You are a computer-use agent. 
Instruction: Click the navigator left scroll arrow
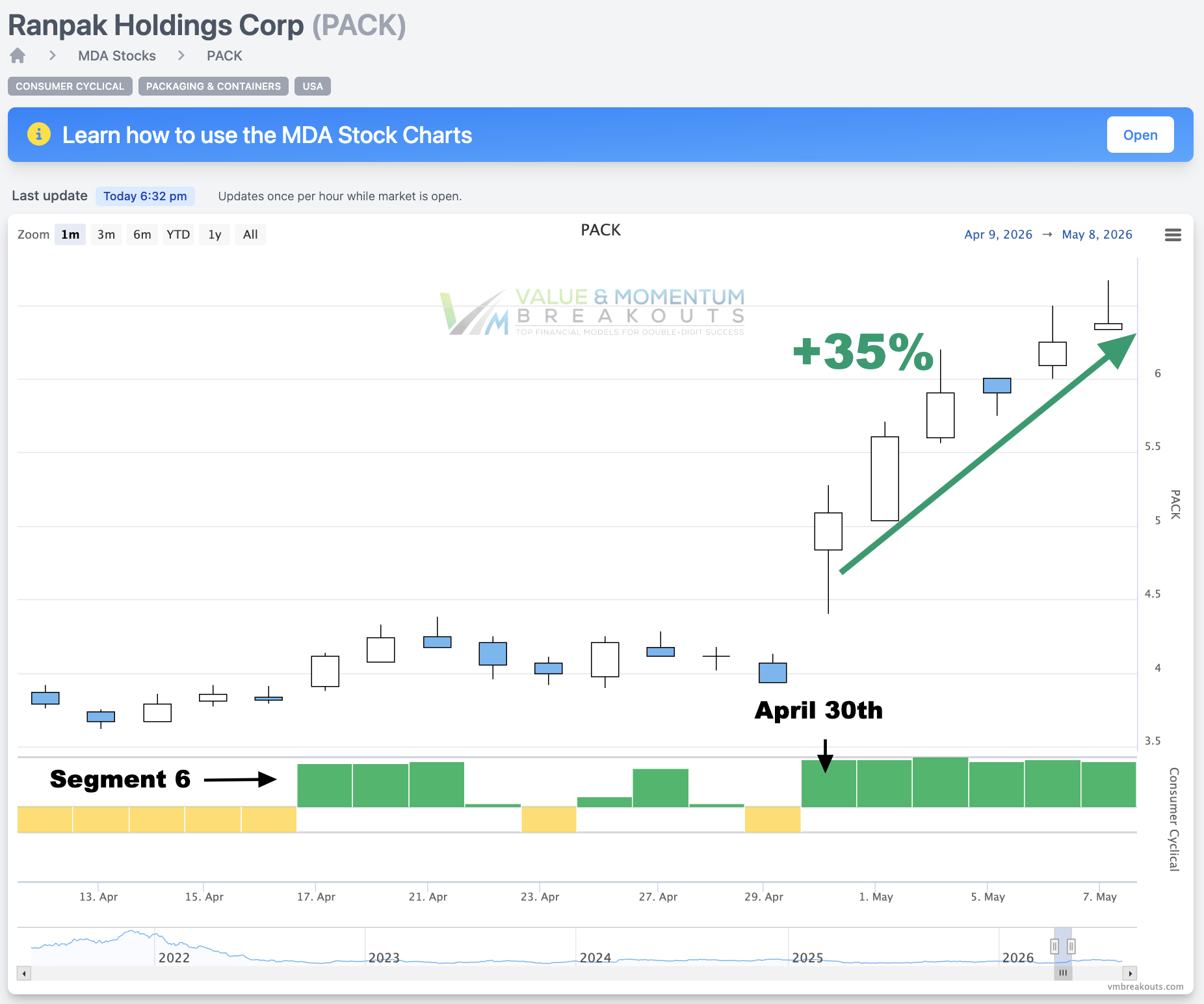pyautogui.click(x=24, y=973)
